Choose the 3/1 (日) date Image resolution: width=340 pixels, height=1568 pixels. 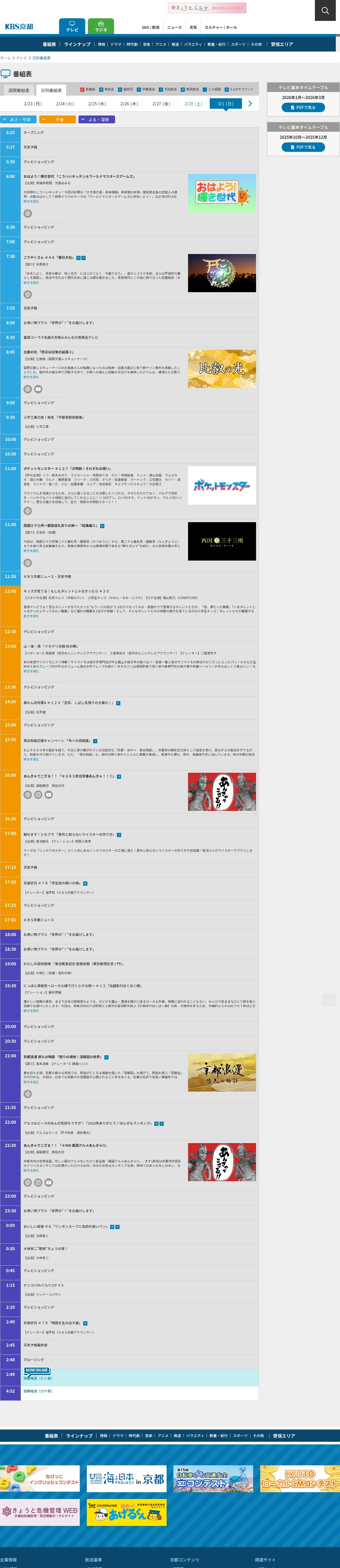click(225, 103)
